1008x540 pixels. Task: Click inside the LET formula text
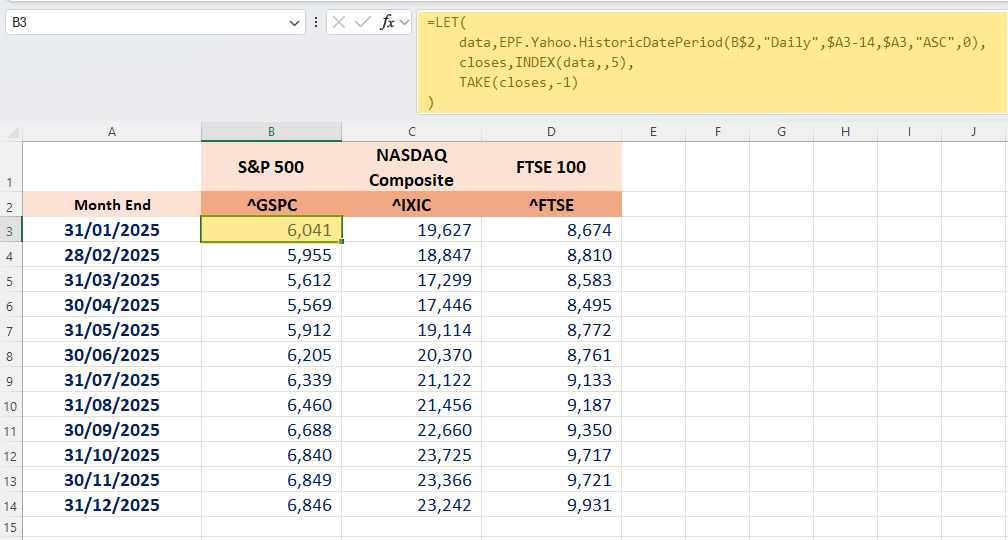tap(712, 62)
